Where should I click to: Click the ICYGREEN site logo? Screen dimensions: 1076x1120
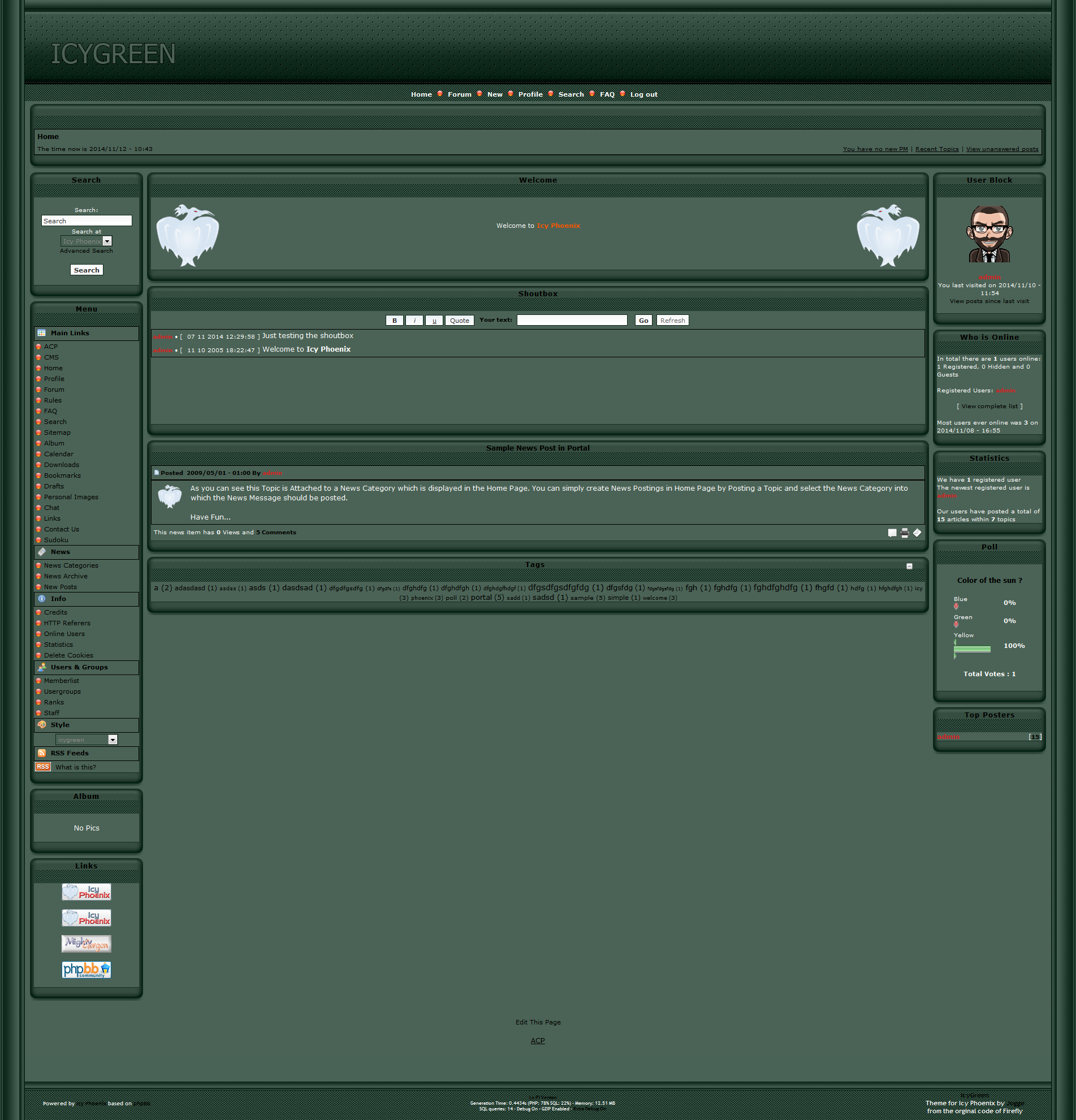click(x=113, y=54)
